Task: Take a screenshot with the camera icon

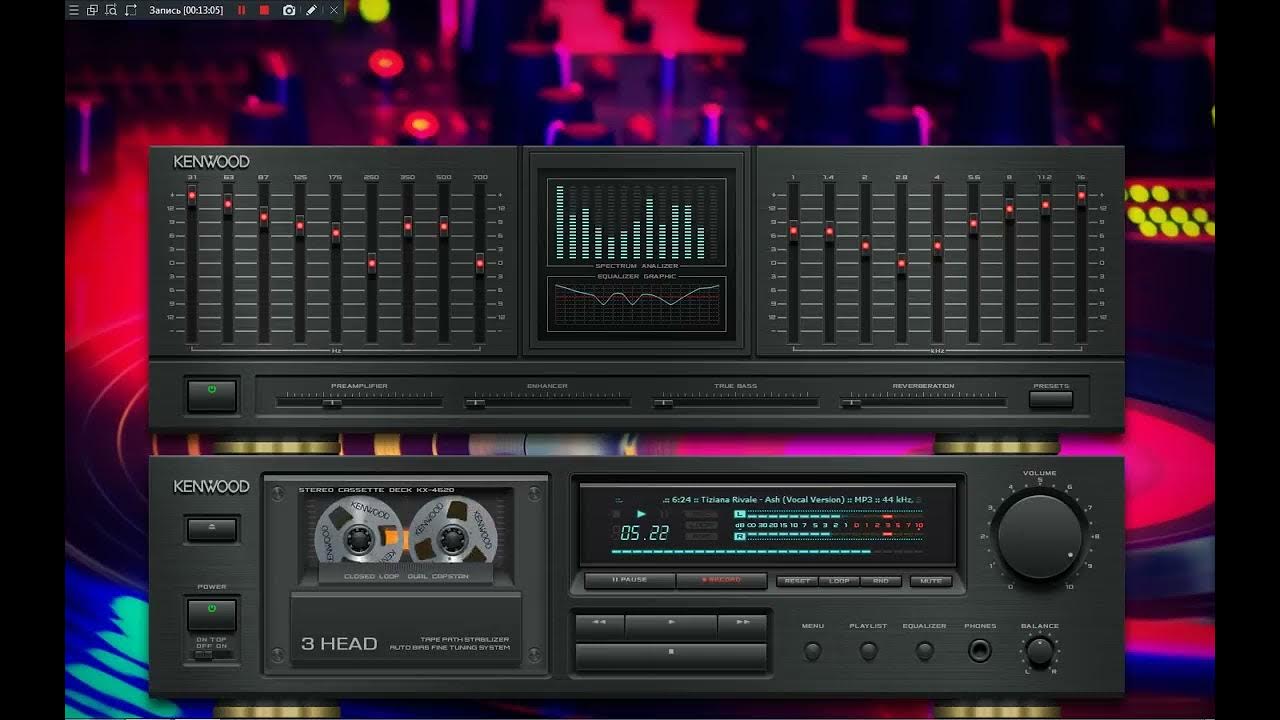Action: point(289,10)
